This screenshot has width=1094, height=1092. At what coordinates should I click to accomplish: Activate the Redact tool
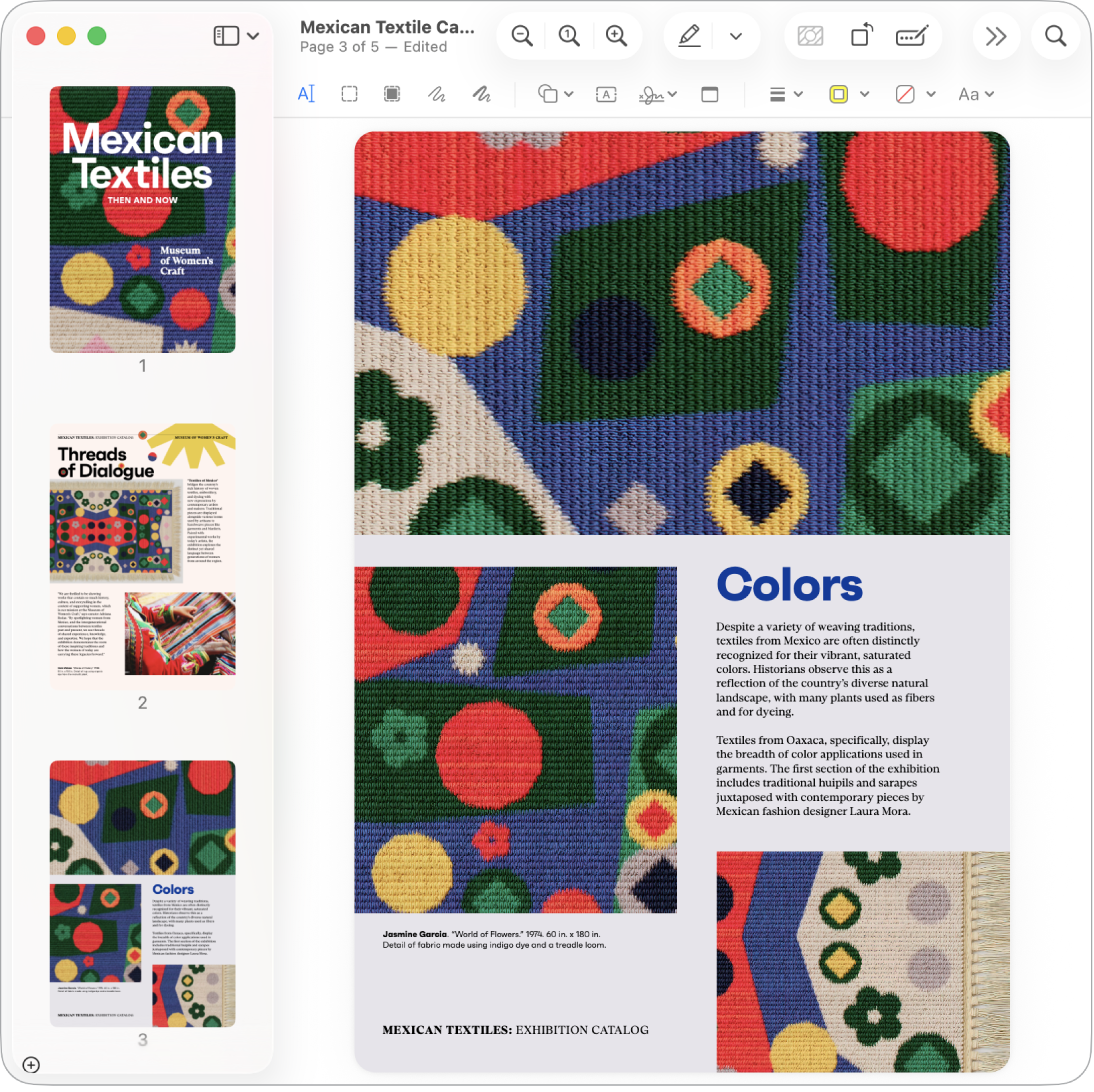pos(809,36)
